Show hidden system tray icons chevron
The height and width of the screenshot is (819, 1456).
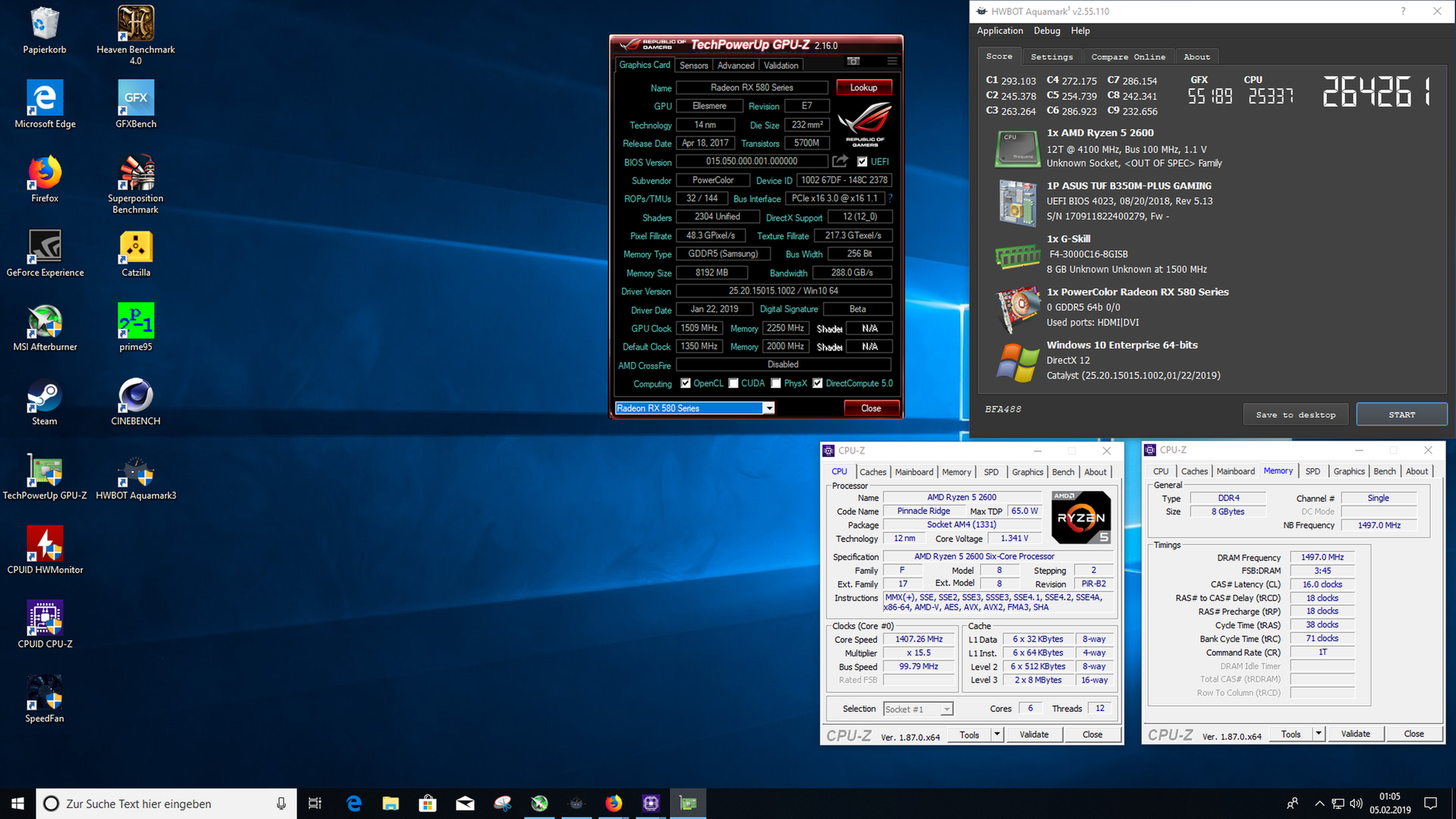[x=1319, y=803]
